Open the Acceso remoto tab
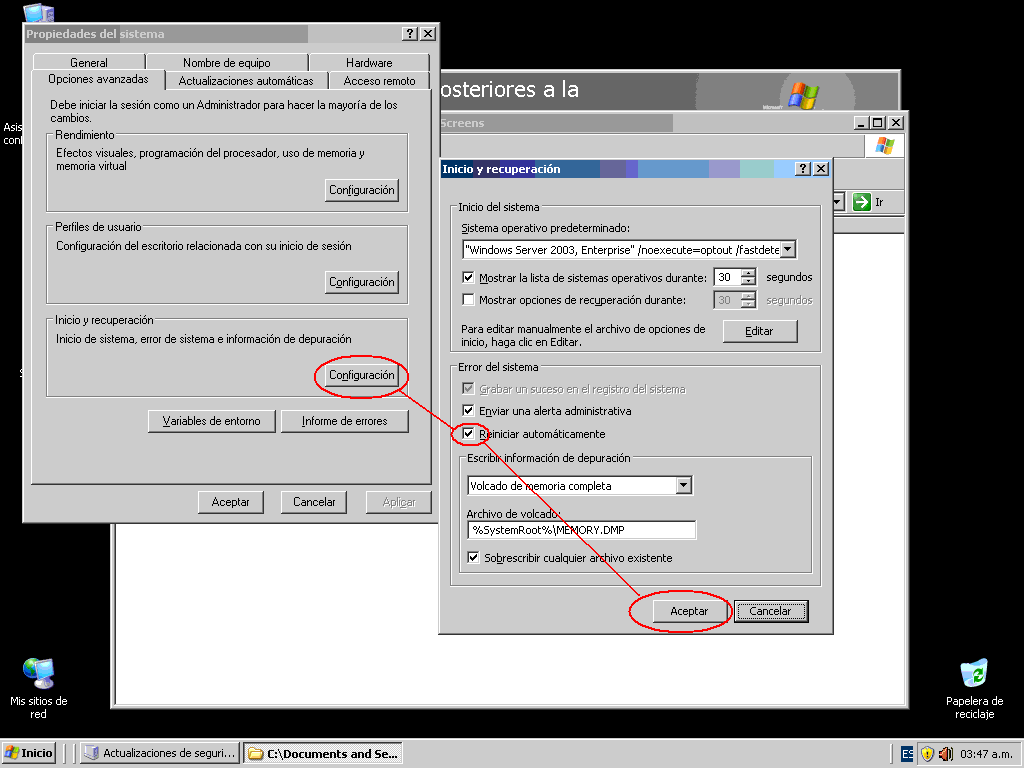This screenshot has height=768, width=1024. click(379, 81)
